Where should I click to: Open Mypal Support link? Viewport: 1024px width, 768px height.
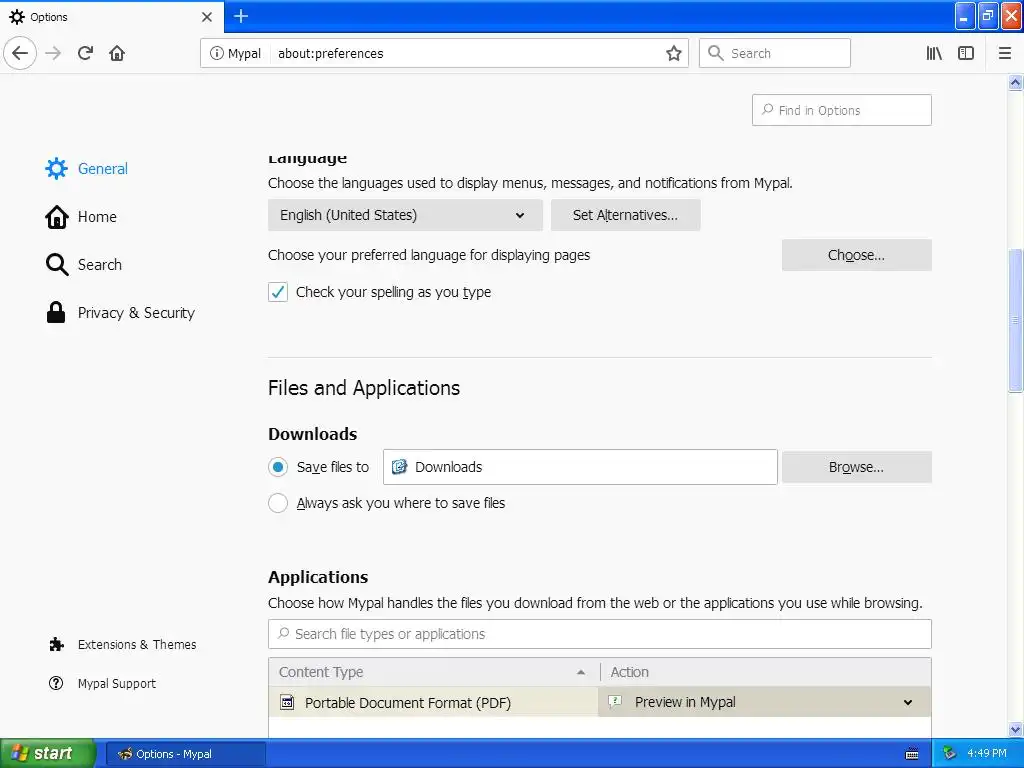103,684
